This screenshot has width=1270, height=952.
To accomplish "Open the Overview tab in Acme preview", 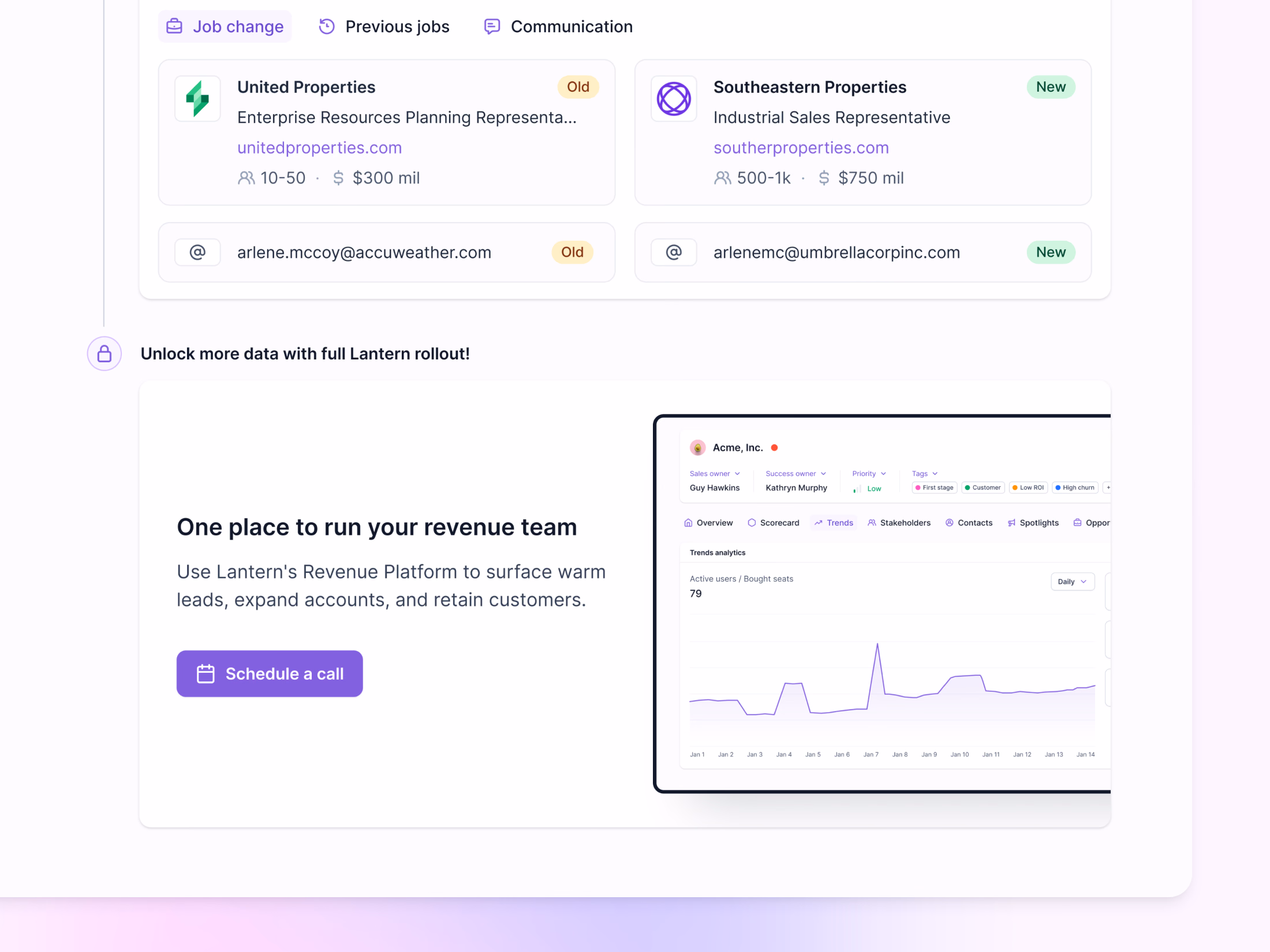I will click(708, 523).
